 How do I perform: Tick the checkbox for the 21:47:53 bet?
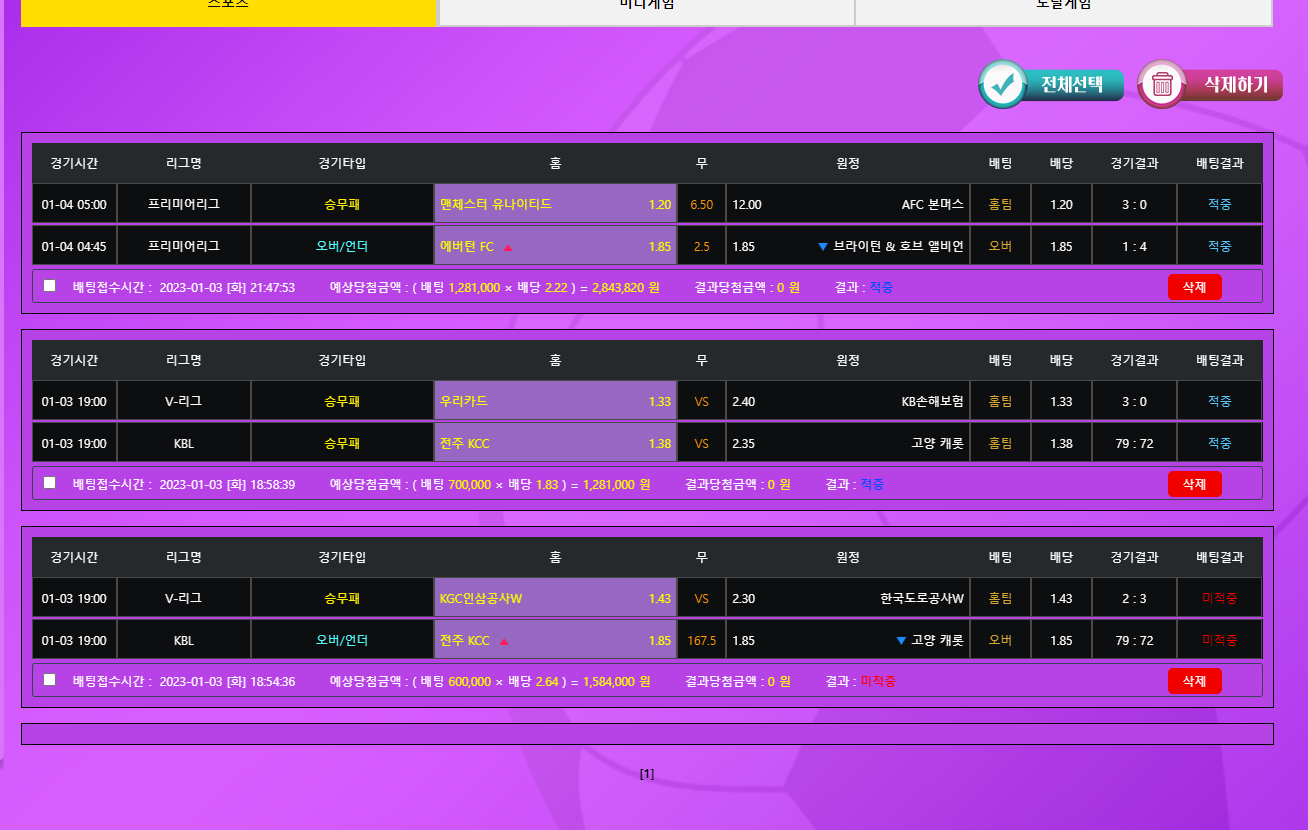tap(50, 286)
